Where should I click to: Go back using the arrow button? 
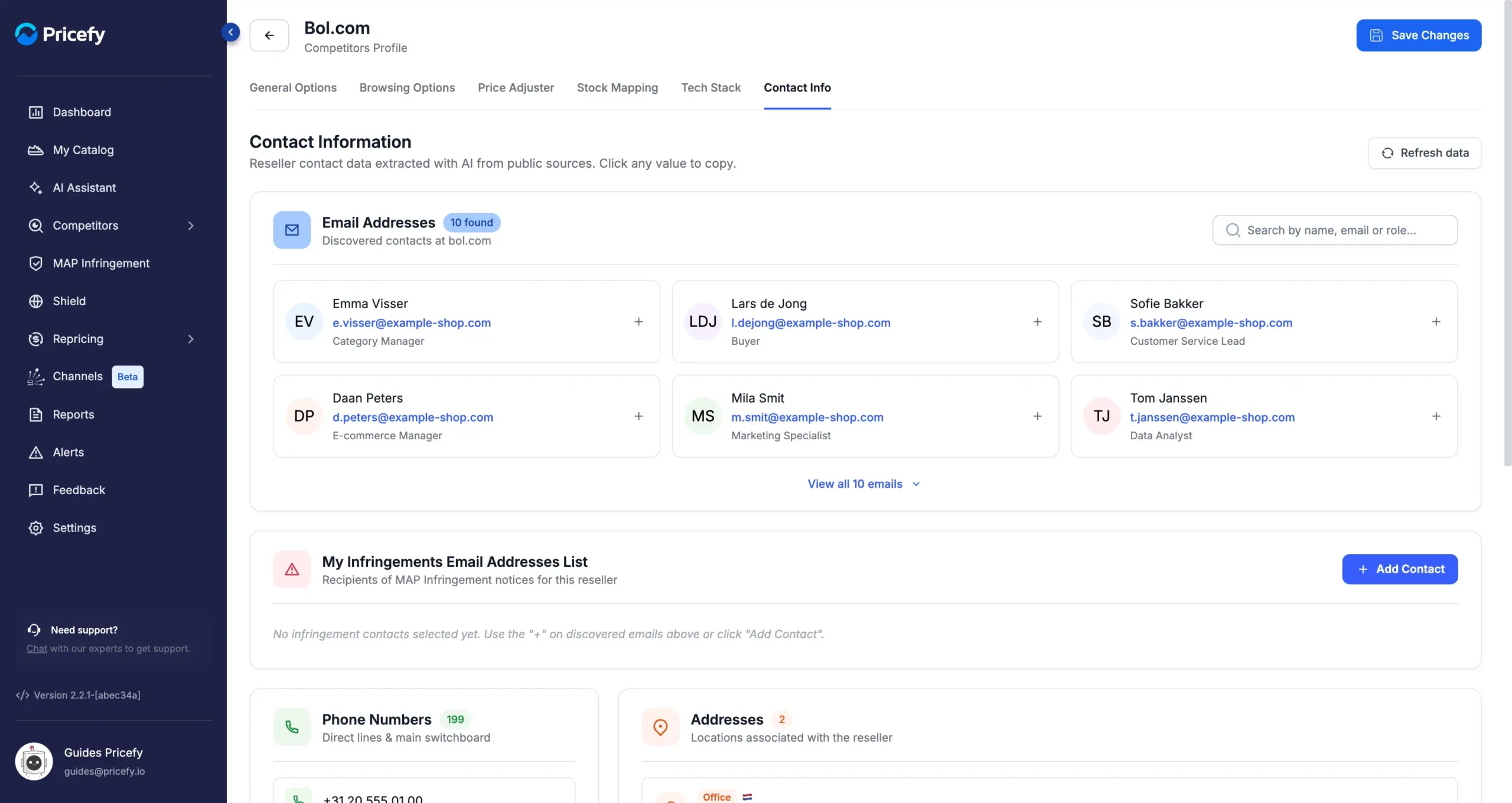pyautogui.click(x=269, y=35)
